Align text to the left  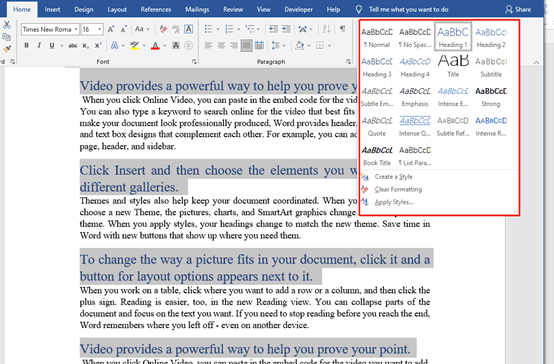(208, 45)
